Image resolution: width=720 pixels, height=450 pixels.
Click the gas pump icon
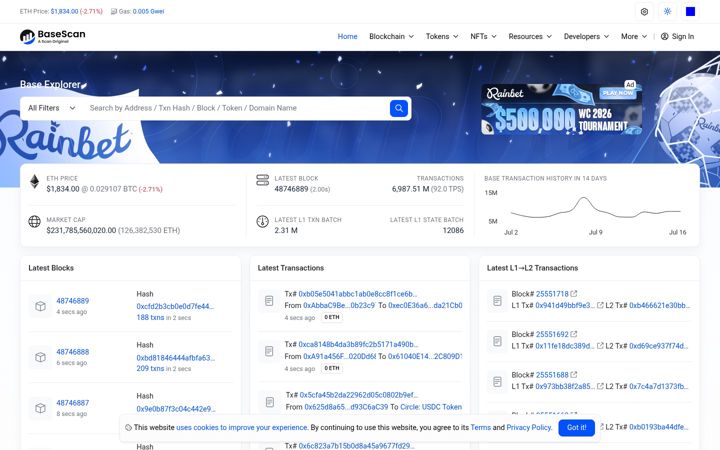coord(113,11)
